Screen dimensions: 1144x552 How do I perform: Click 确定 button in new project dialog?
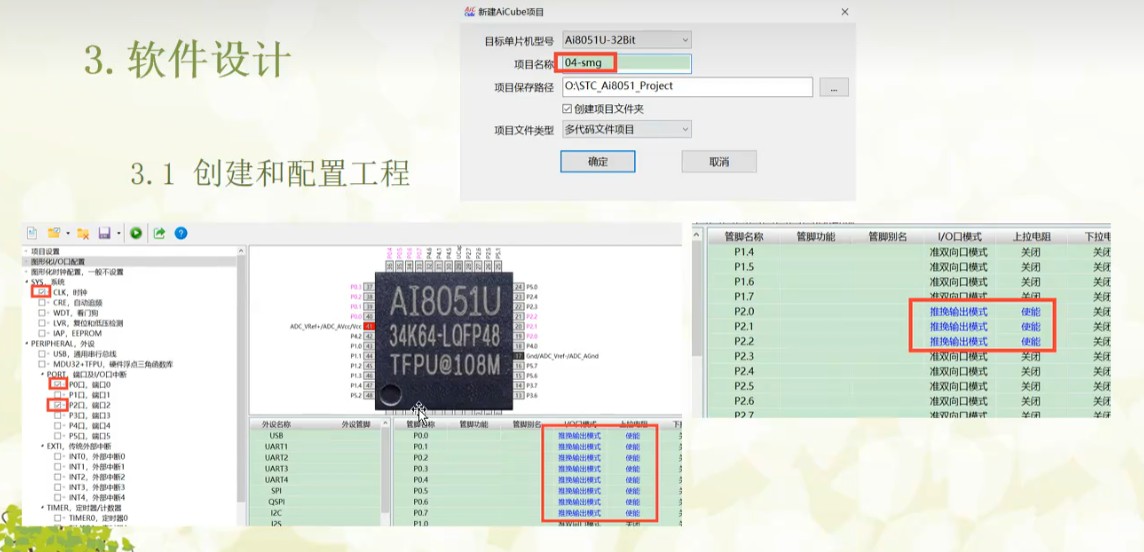point(598,162)
